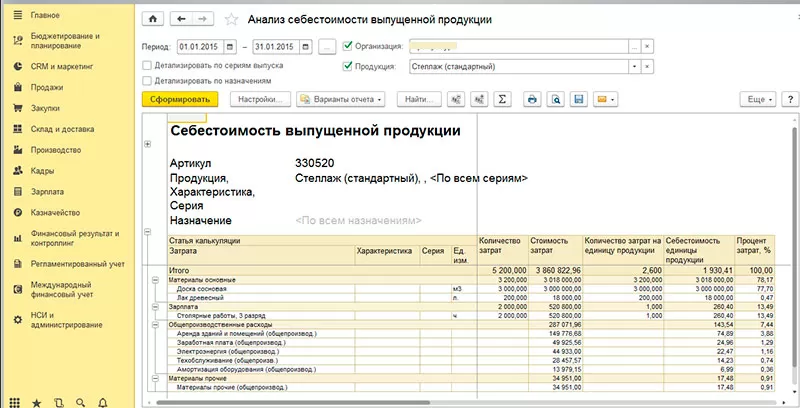Expand 'Варианты отчета' dropdown
The image size is (800, 408).
343,100
